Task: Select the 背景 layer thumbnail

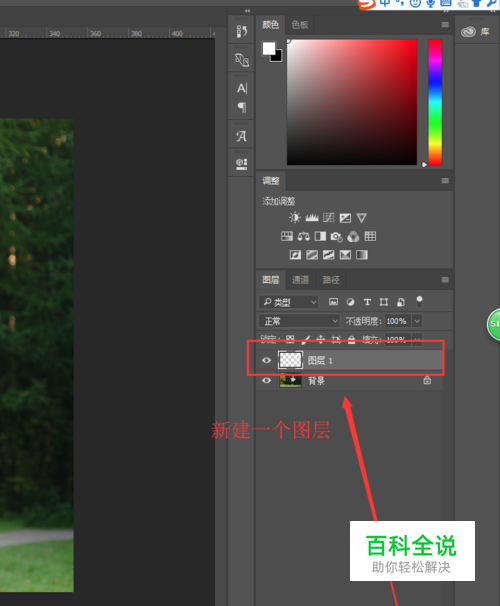Action: coord(290,380)
